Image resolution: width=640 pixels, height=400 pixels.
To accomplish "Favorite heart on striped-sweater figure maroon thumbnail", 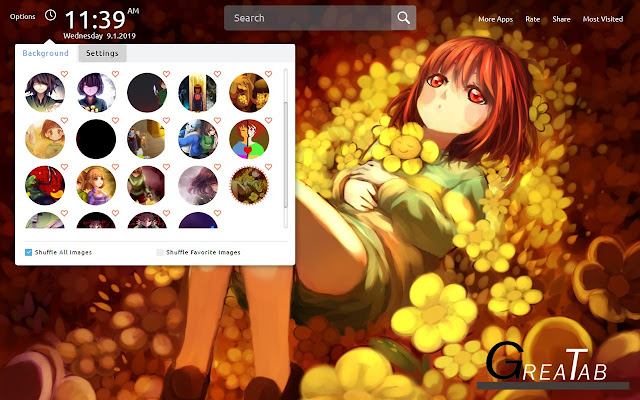I will click(x=167, y=167).
